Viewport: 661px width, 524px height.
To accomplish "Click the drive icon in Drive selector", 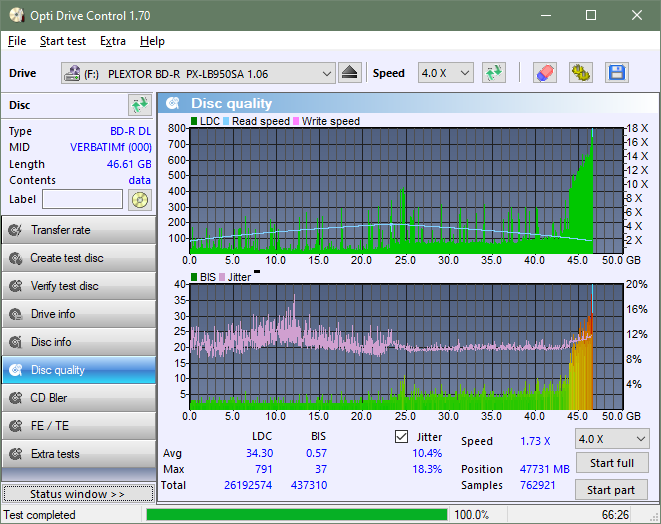I will pos(72,73).
